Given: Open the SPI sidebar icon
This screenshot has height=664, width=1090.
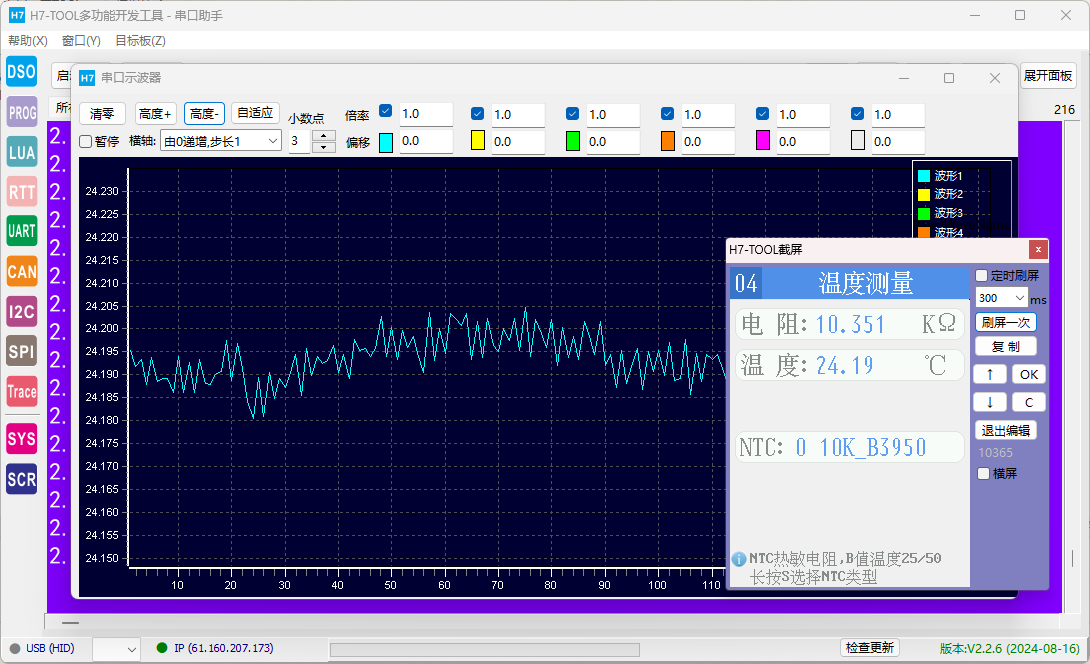Looking at the screenshot, I should pos(22,351).
